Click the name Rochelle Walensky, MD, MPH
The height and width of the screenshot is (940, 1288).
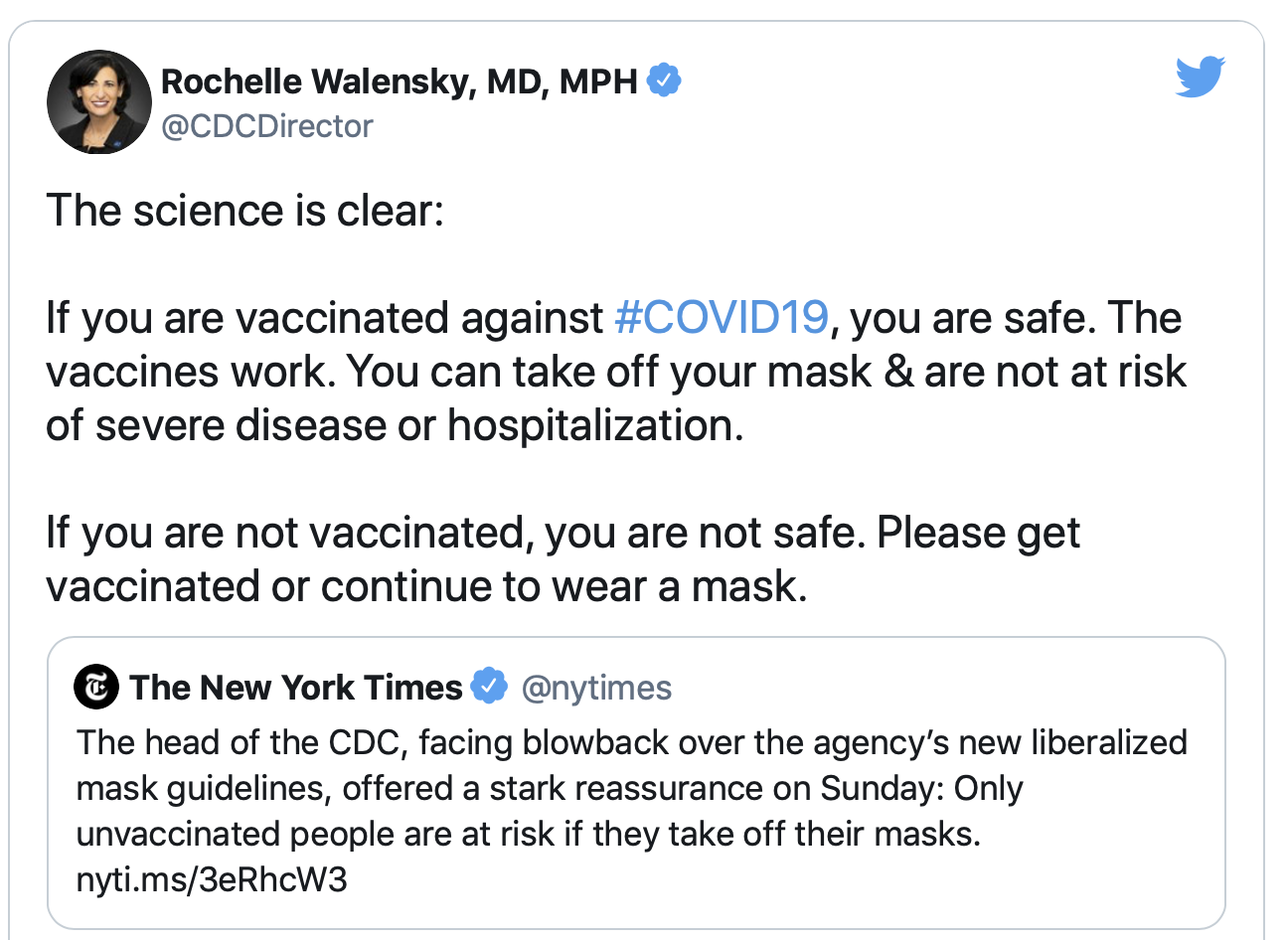[399, 81]
